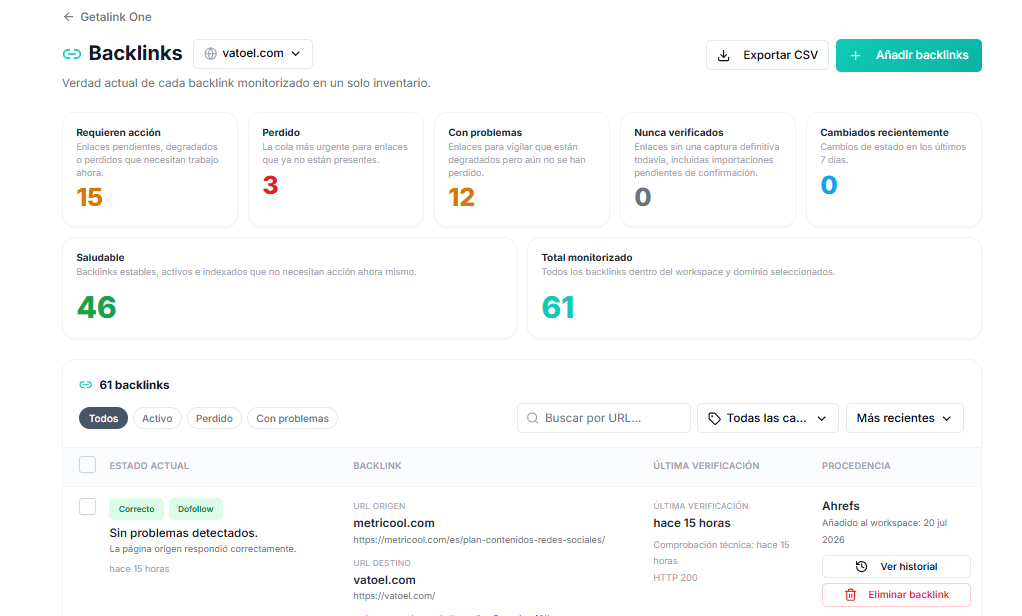1022x616 pixels.
Task: Click the Exportar CSV button
Action: click(767, 55)
